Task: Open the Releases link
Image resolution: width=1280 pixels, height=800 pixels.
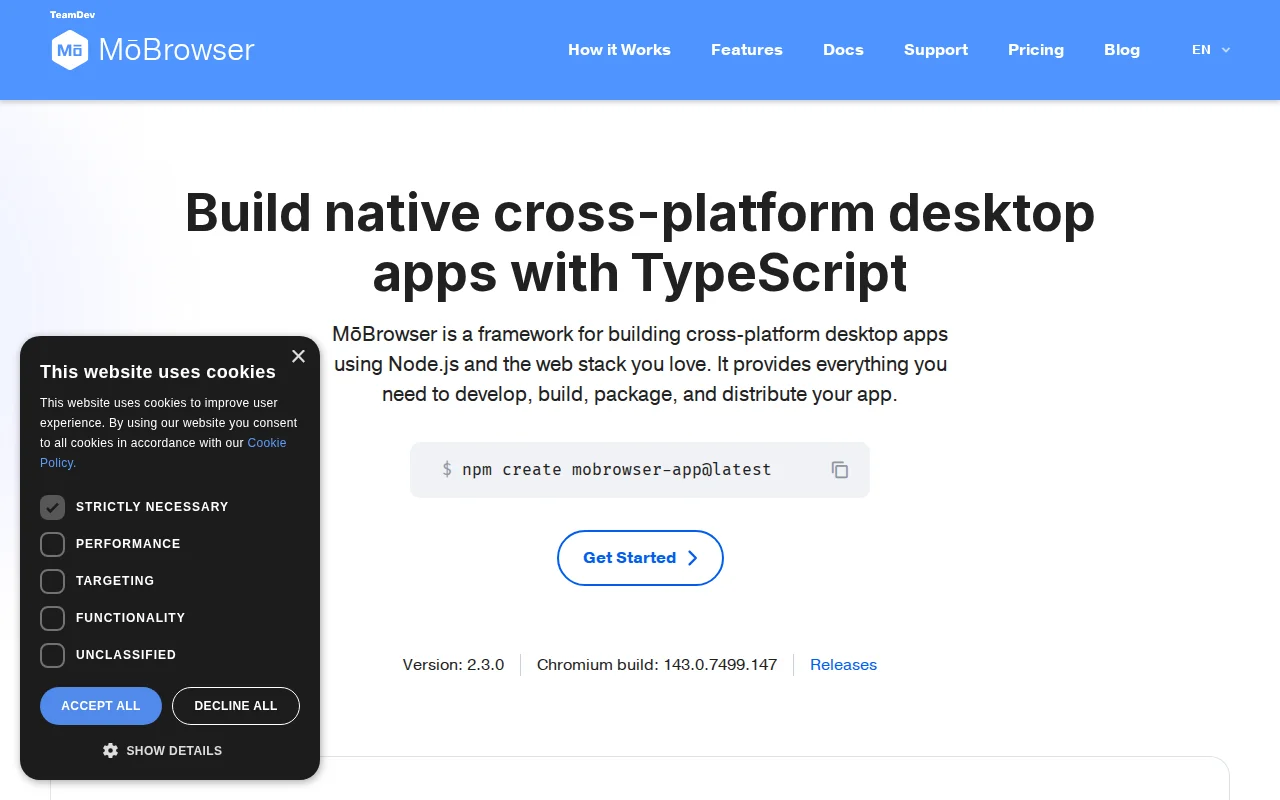Action: [843, 665]
